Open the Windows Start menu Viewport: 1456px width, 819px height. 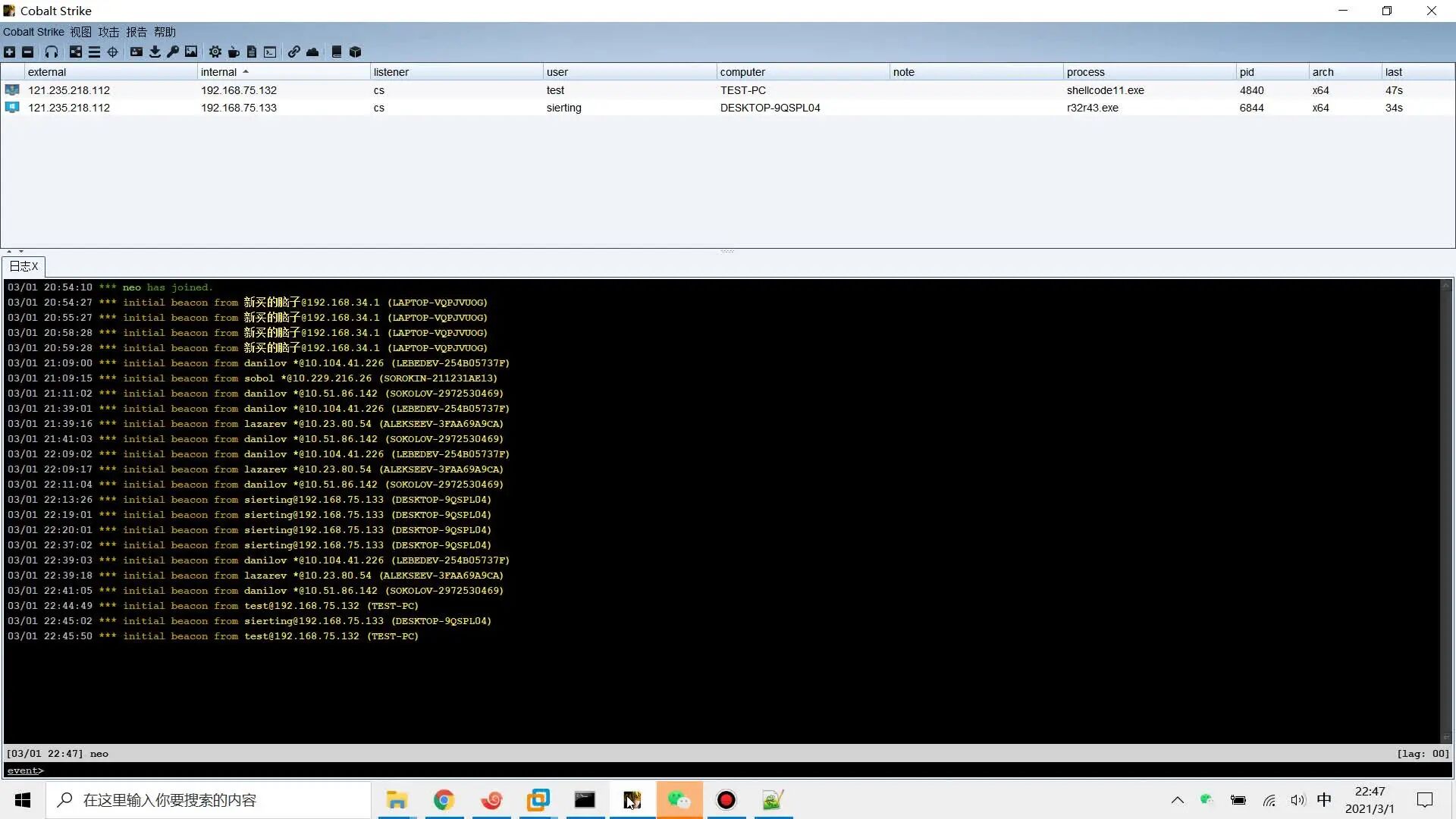[x=23, y=800]
